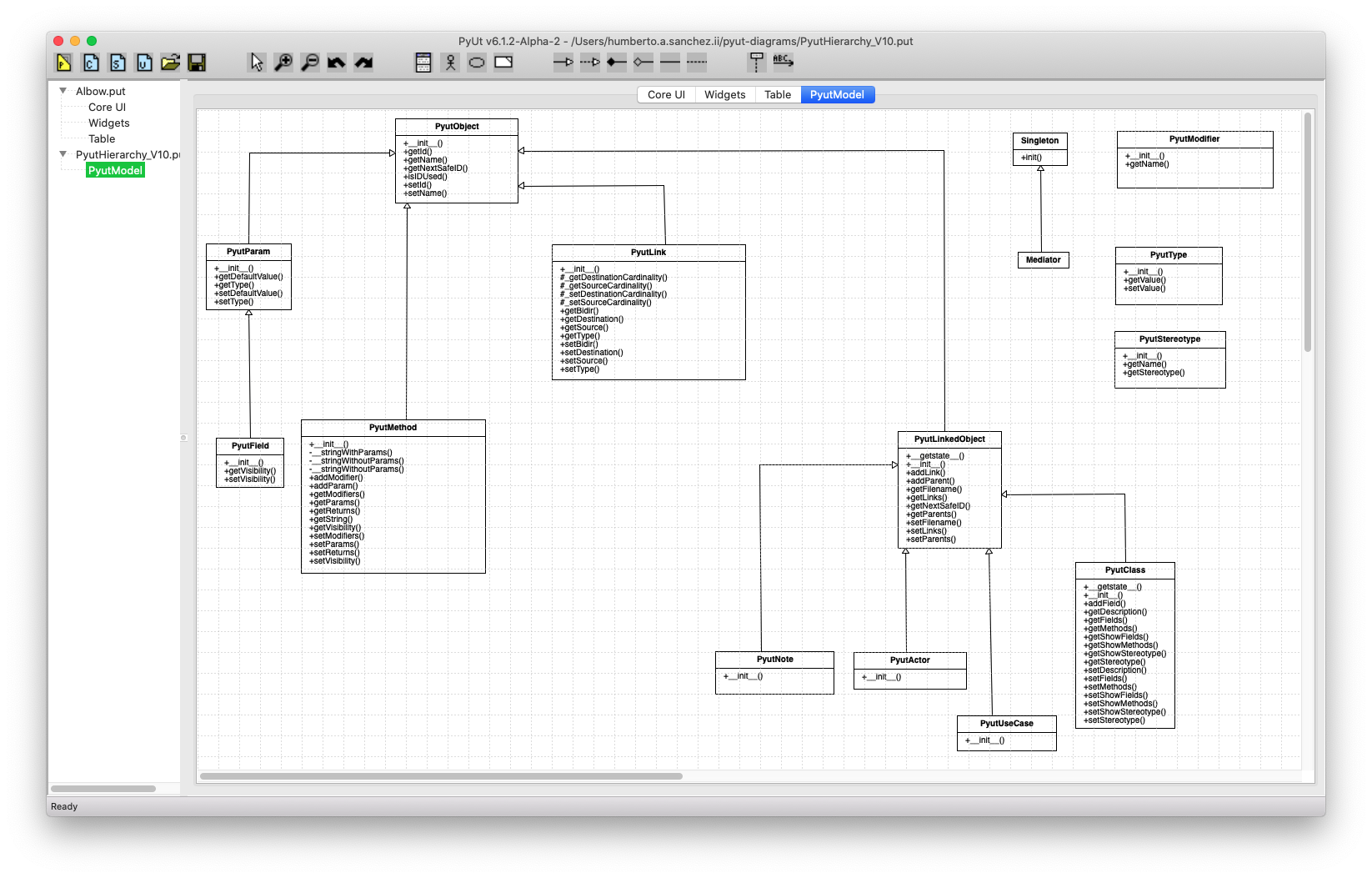Select Core UI in the project tree
The height and width of the screenshot is (878, 1372).
[108, 108]
